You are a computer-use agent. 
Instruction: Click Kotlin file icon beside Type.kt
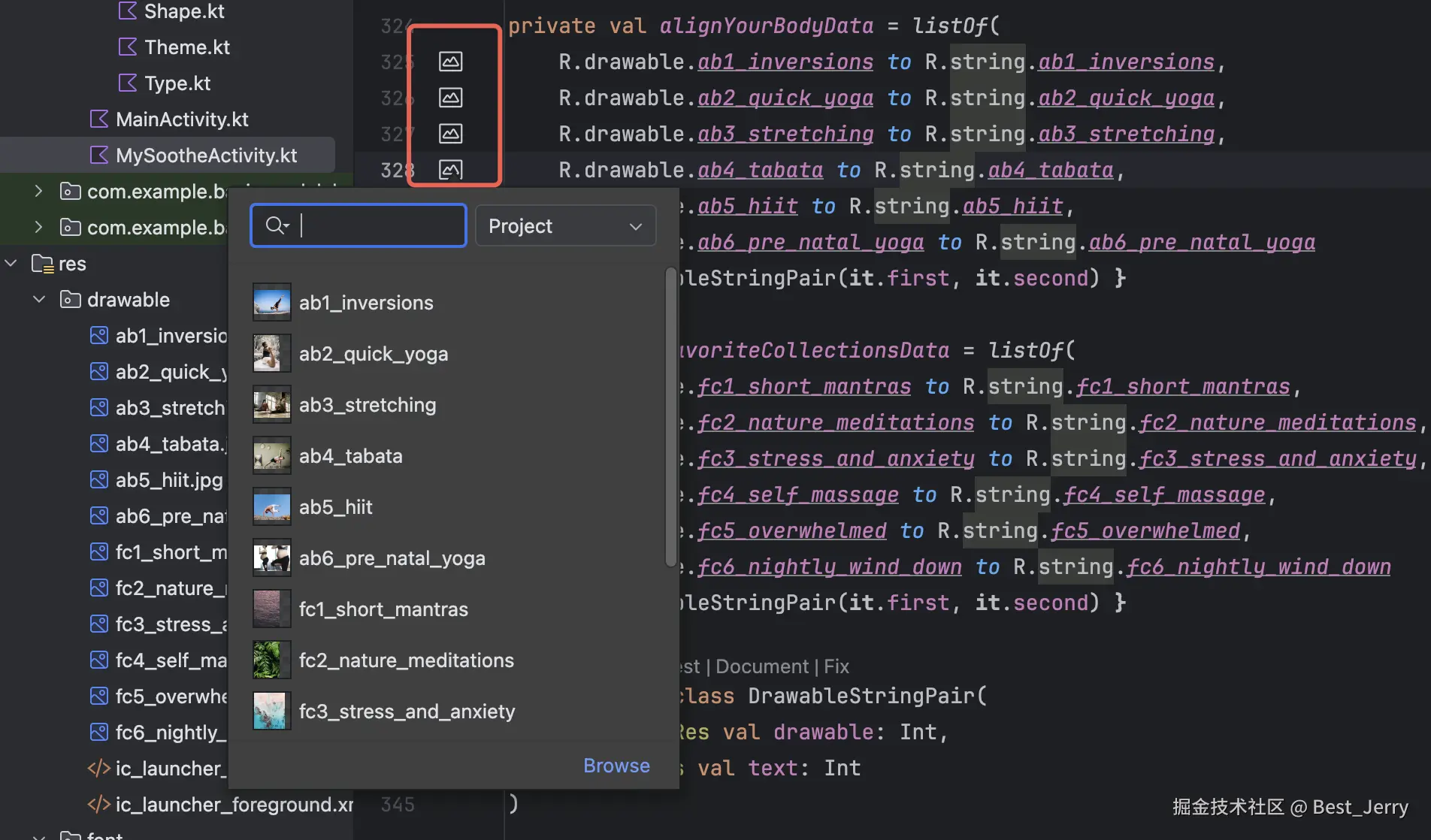(x=128, y=83)
